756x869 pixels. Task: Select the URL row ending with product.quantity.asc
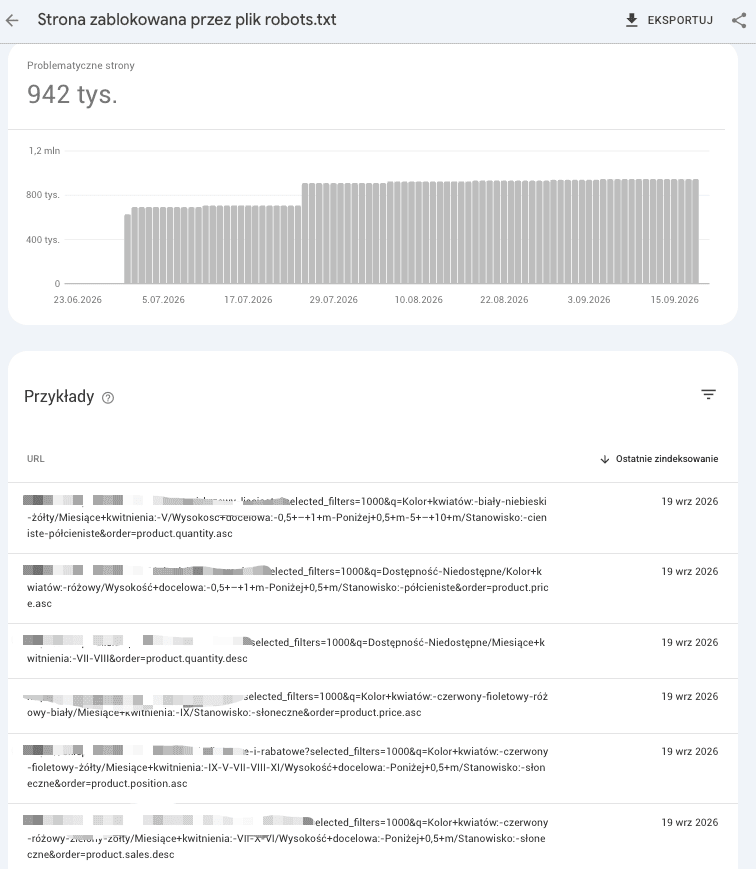coord(372,518)
